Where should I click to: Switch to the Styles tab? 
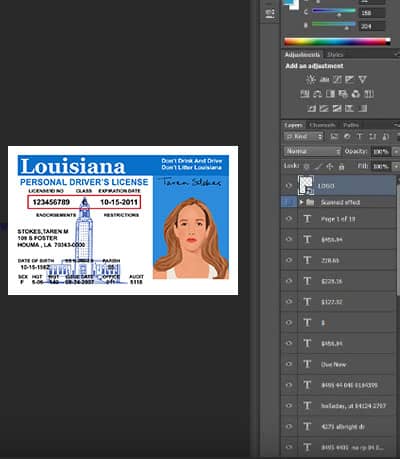tap(335, 54)
